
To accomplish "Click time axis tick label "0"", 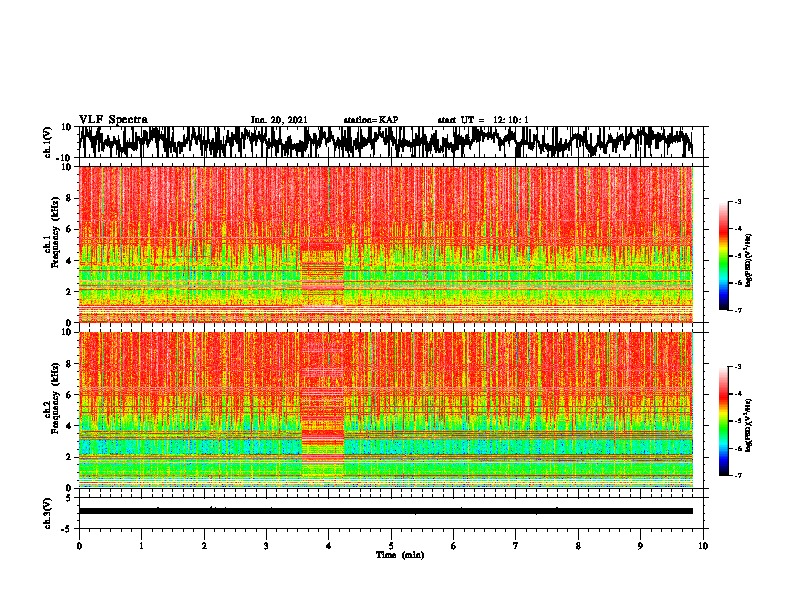I will pyautogui.click(x=79, y=546).
